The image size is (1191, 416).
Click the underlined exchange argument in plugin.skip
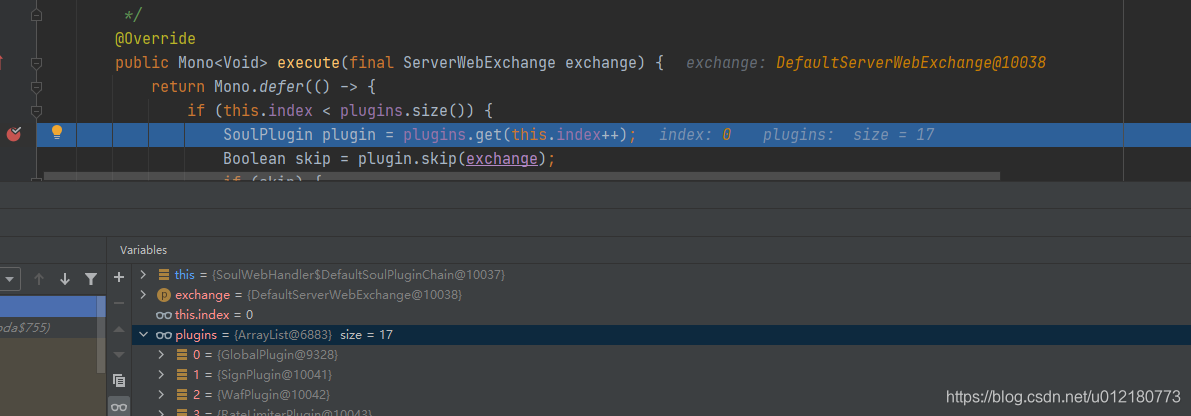coord(501,159)
